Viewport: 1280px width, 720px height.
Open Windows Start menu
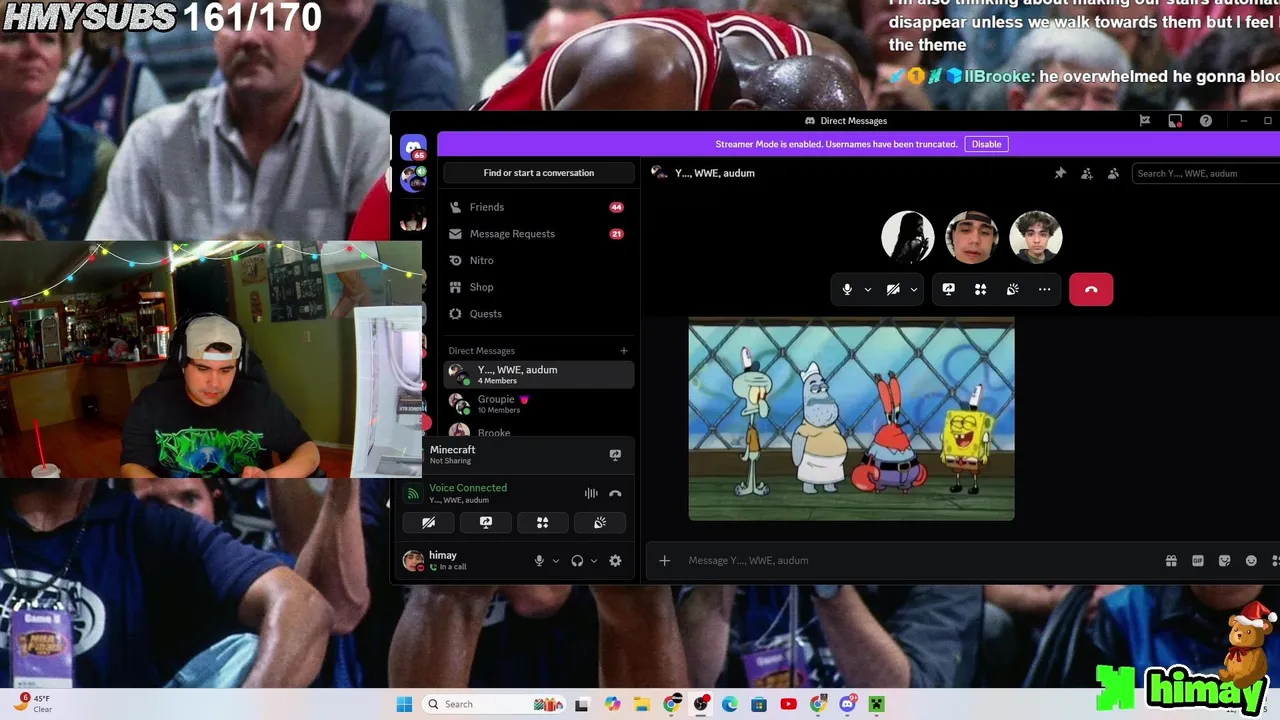(x=404, y=704)
